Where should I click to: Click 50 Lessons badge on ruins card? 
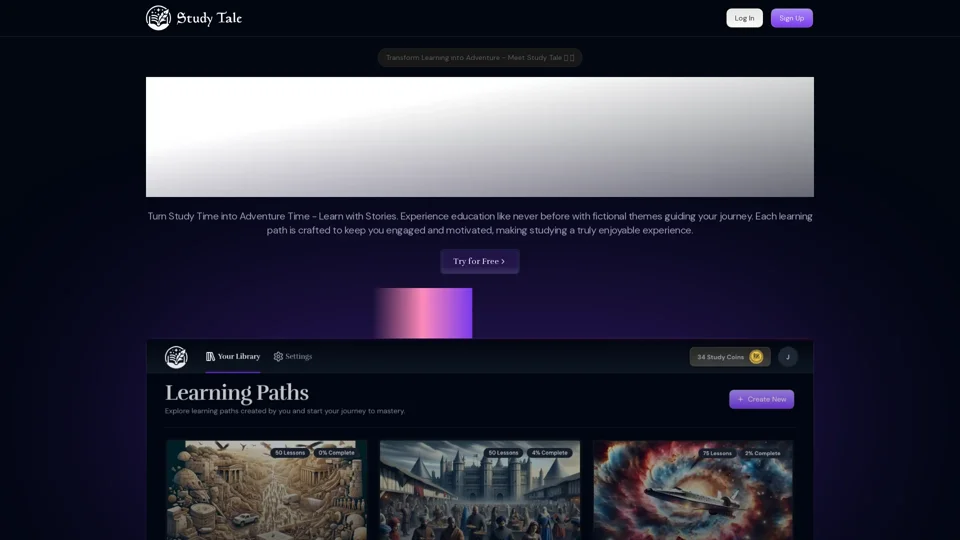[290, 453]
